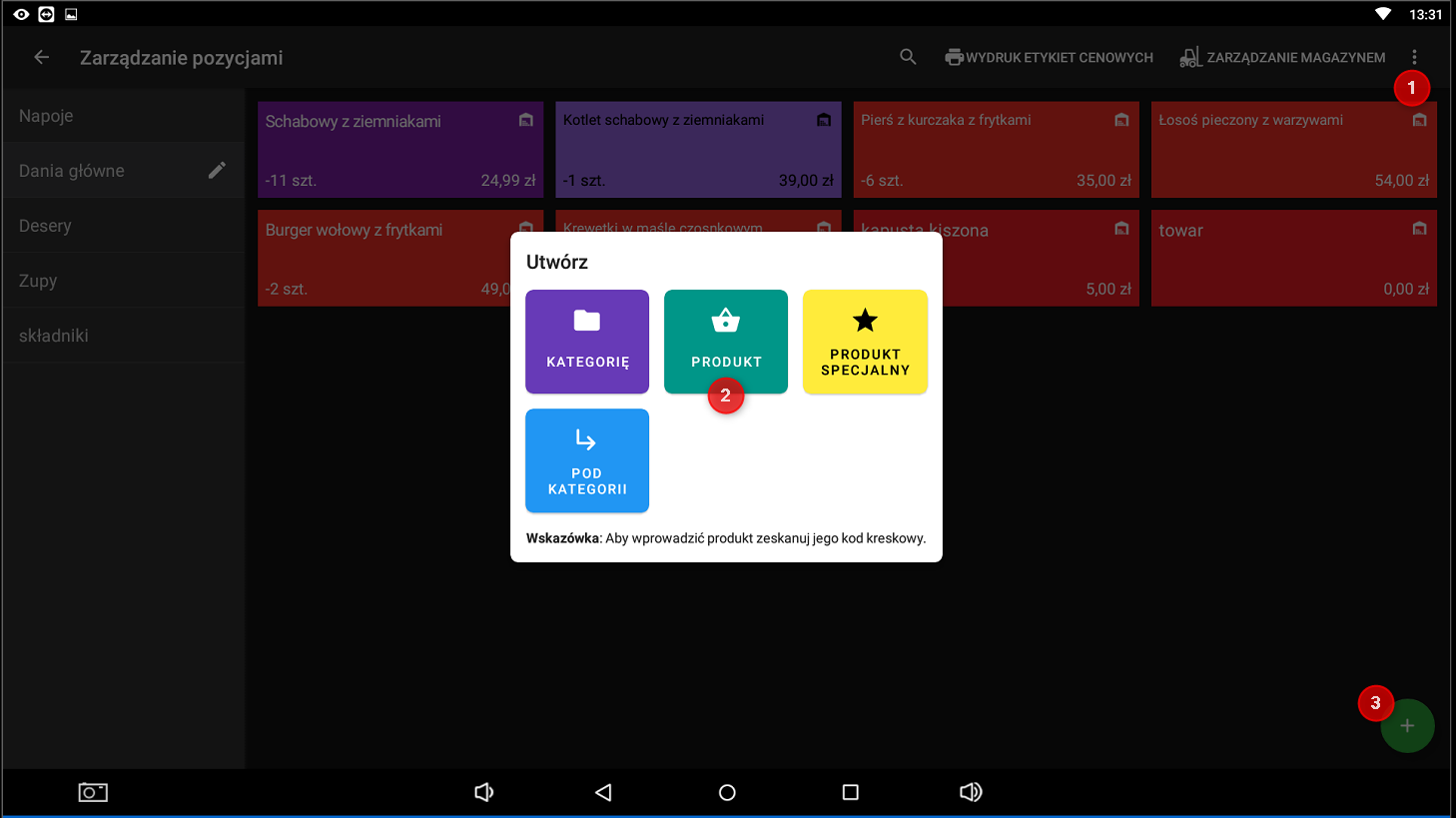Tap the screenshot camera icon in navigation bar
Image resolution: width=1456 pixels, height=818 pixels.
pos(93,792)
